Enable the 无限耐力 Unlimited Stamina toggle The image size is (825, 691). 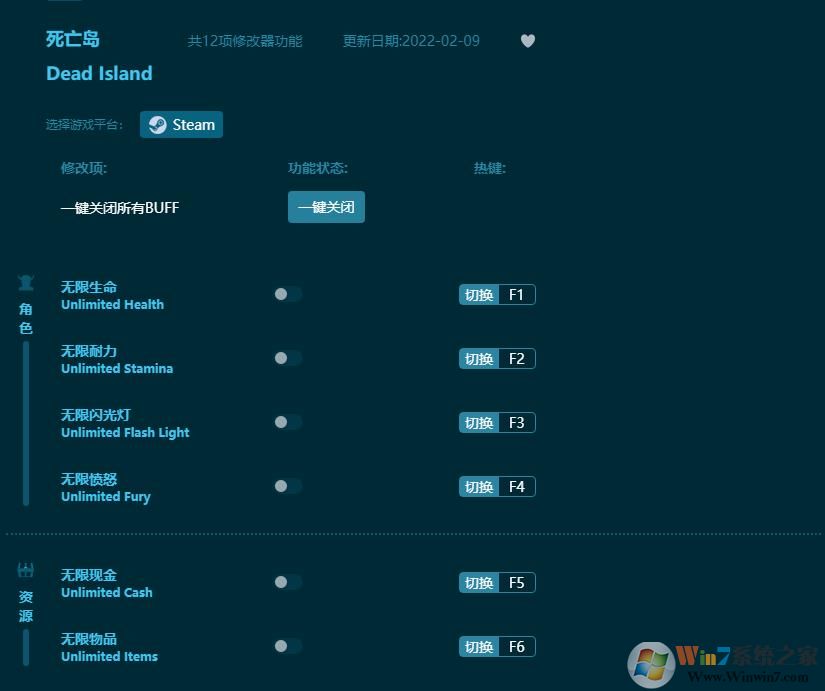click(x=287, y=358)
